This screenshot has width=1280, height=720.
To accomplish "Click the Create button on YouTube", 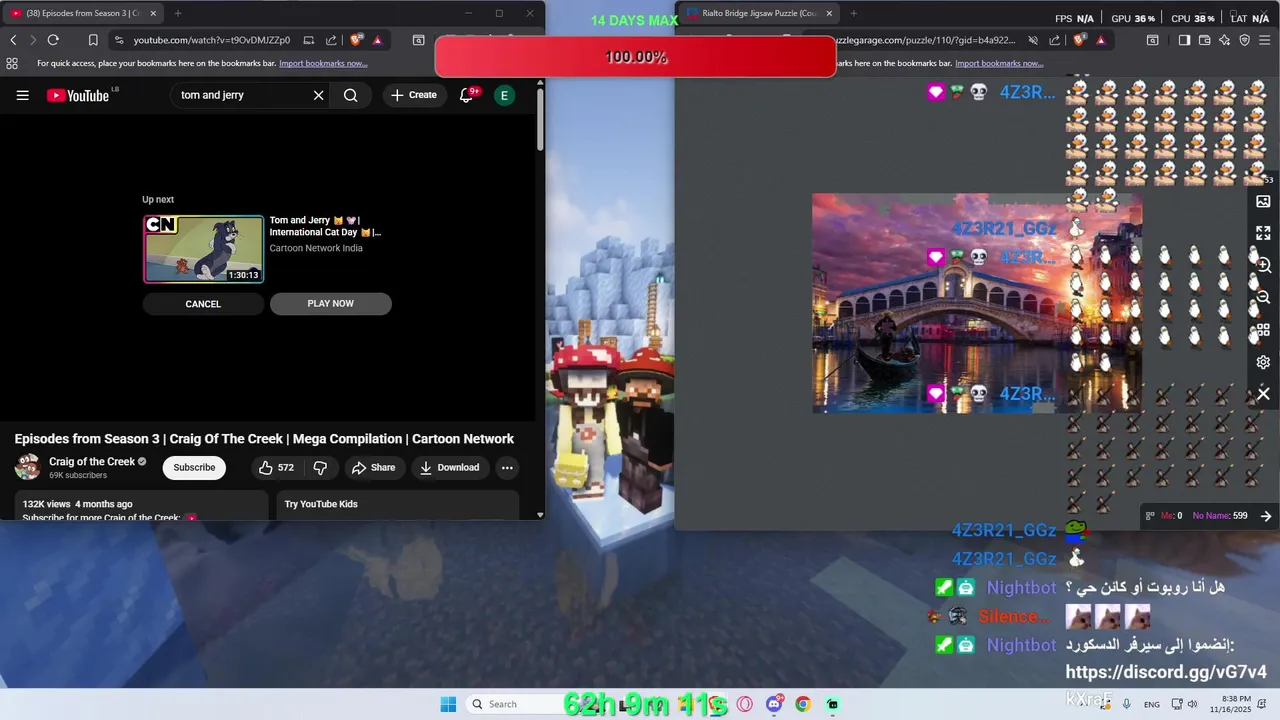I will [x=414, y=95].
